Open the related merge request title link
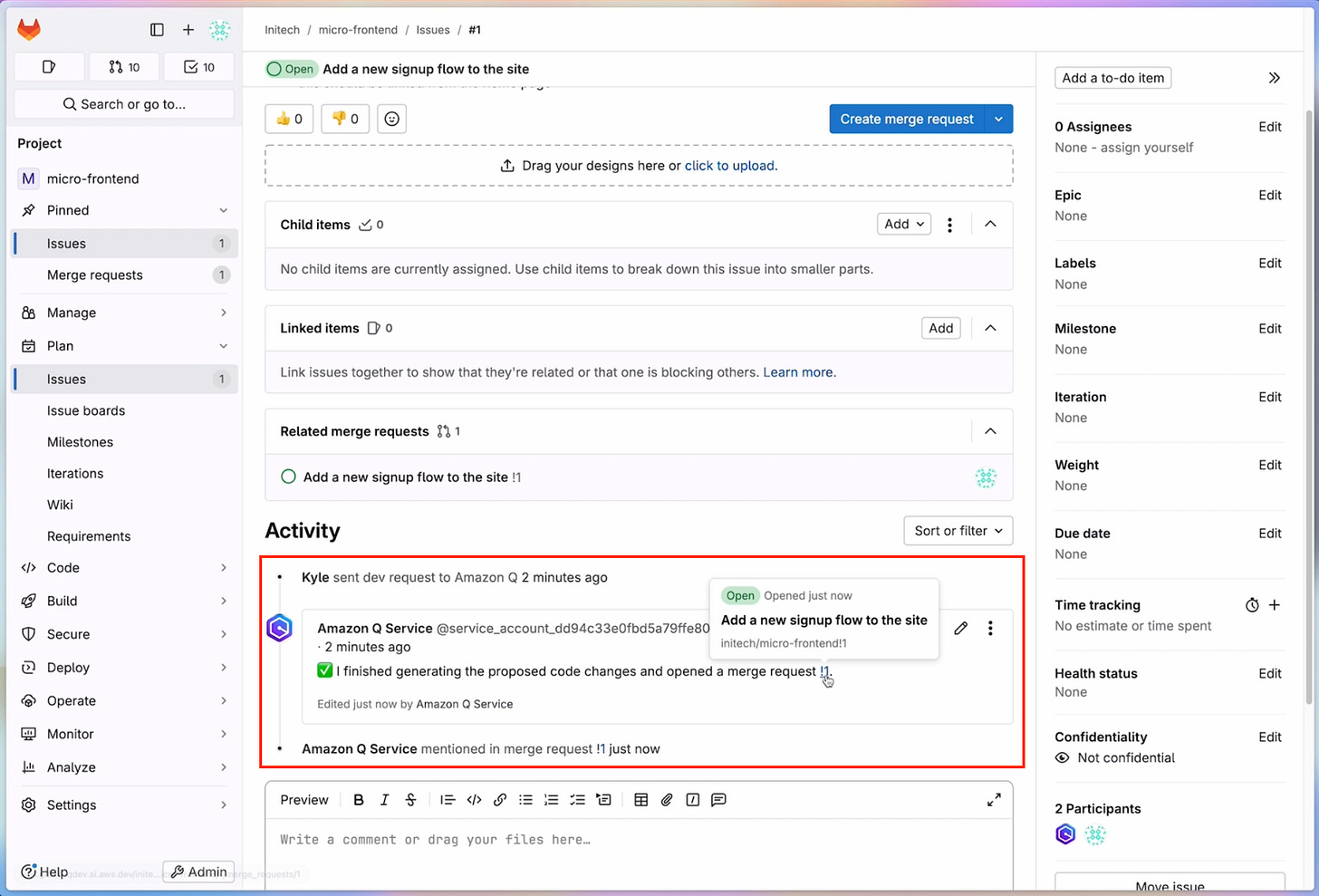The height and width of the screenshot is (896, 1319). click(405, 477)
